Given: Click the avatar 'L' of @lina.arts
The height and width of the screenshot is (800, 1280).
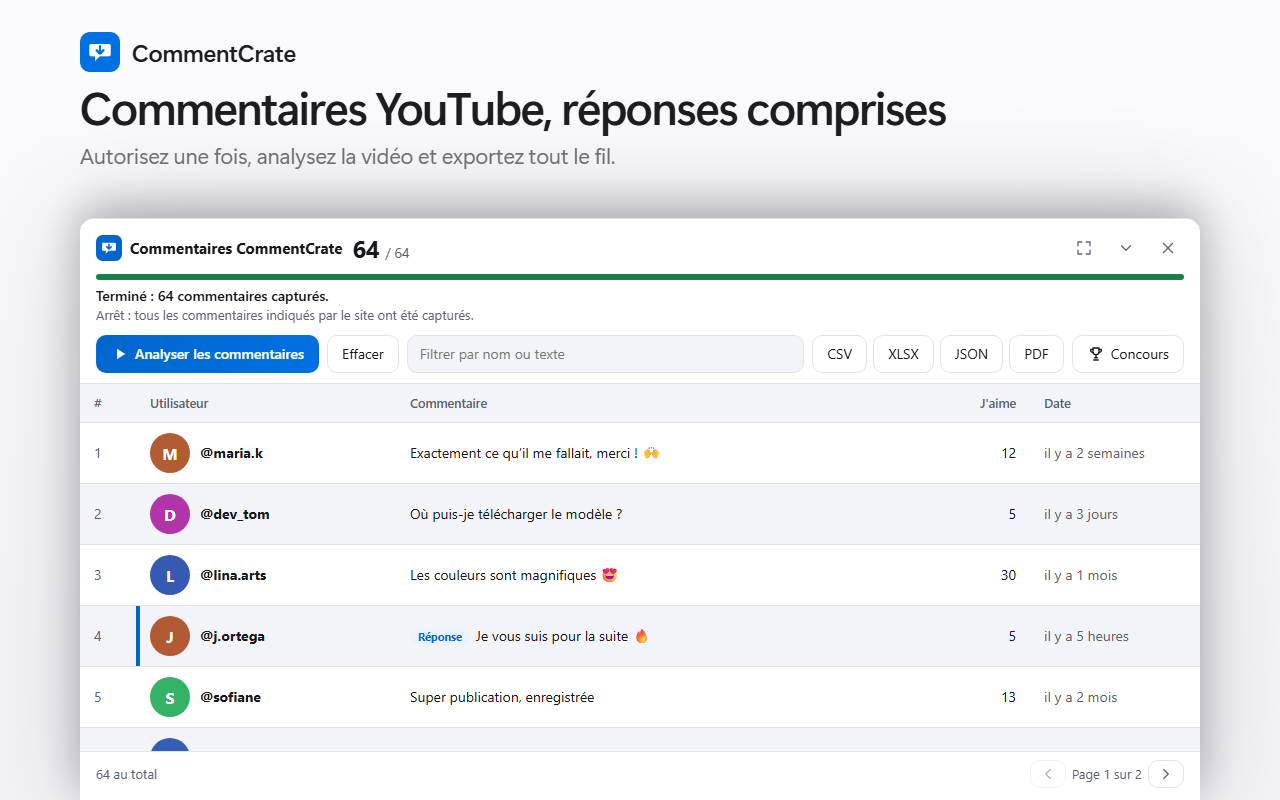Looking at the screenshot, I should click(170, 575).
